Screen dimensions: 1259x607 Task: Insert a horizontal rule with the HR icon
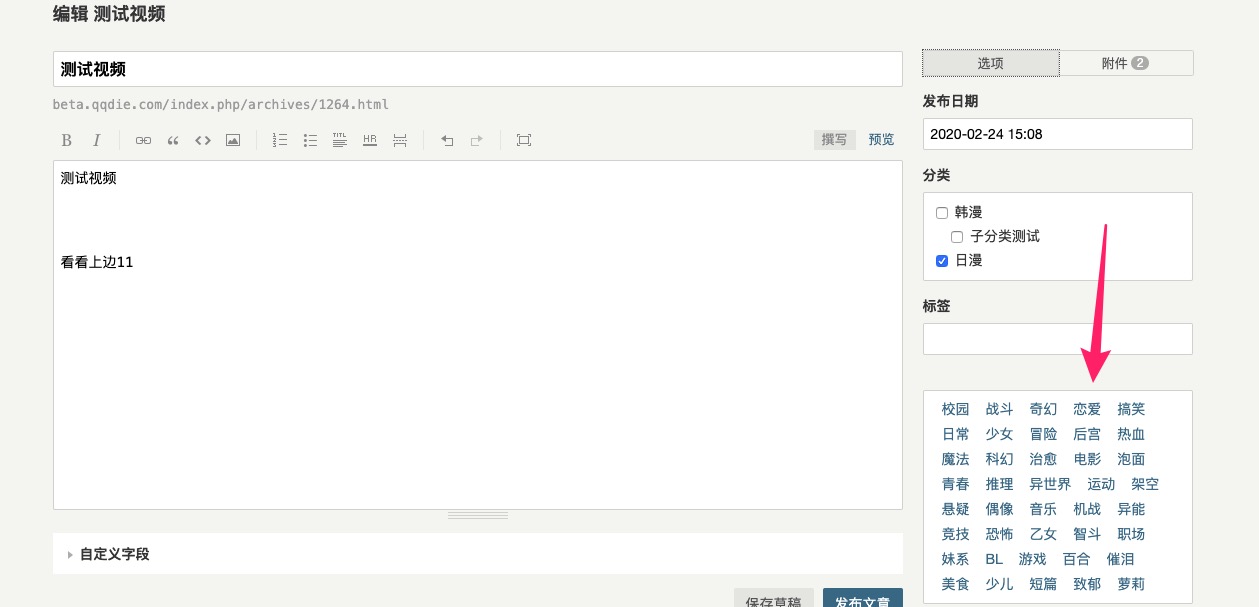370,140
